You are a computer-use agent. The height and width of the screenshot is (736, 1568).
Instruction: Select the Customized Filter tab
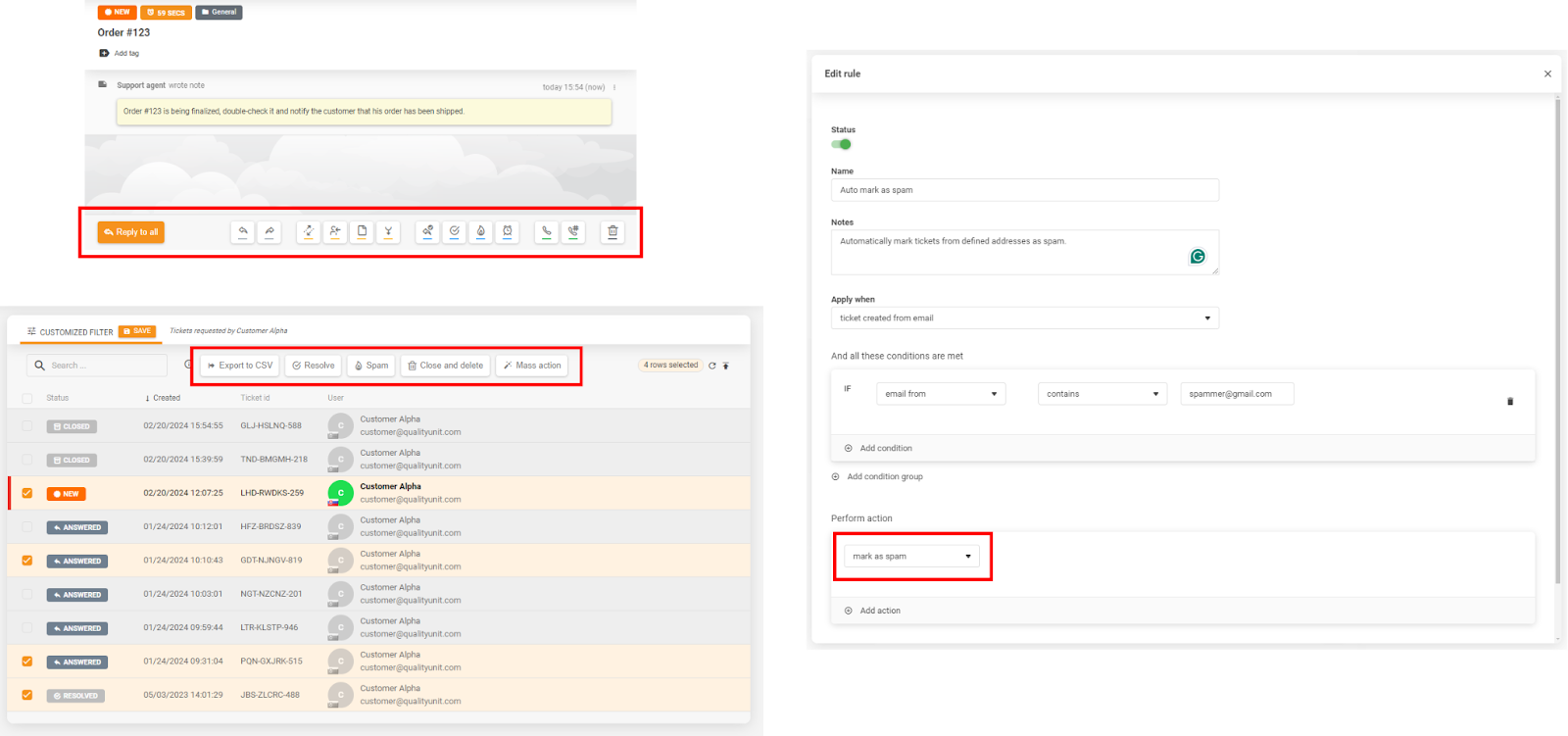70,332
